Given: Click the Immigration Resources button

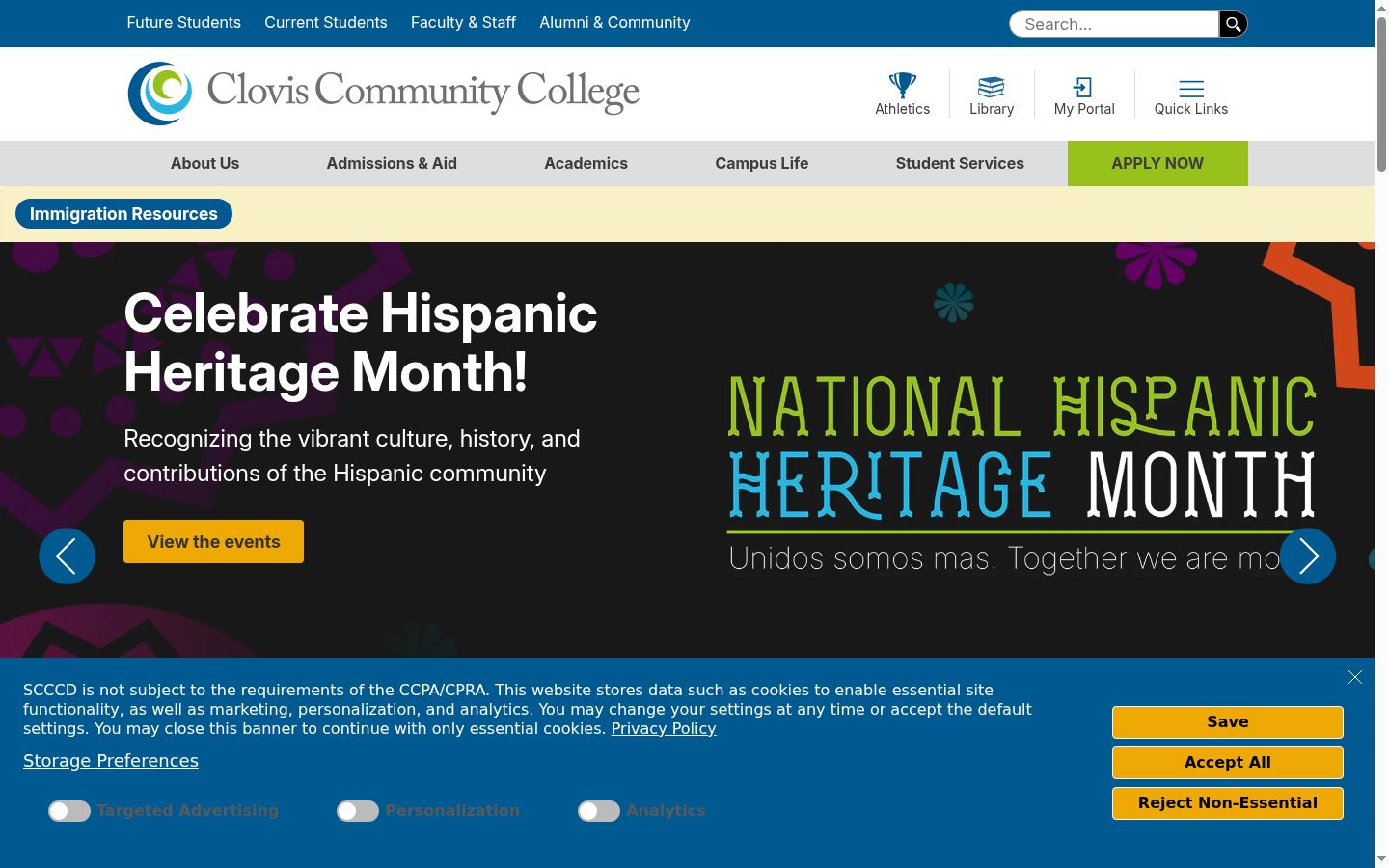Looking at the screenshot, I should [x=123, y=214].
